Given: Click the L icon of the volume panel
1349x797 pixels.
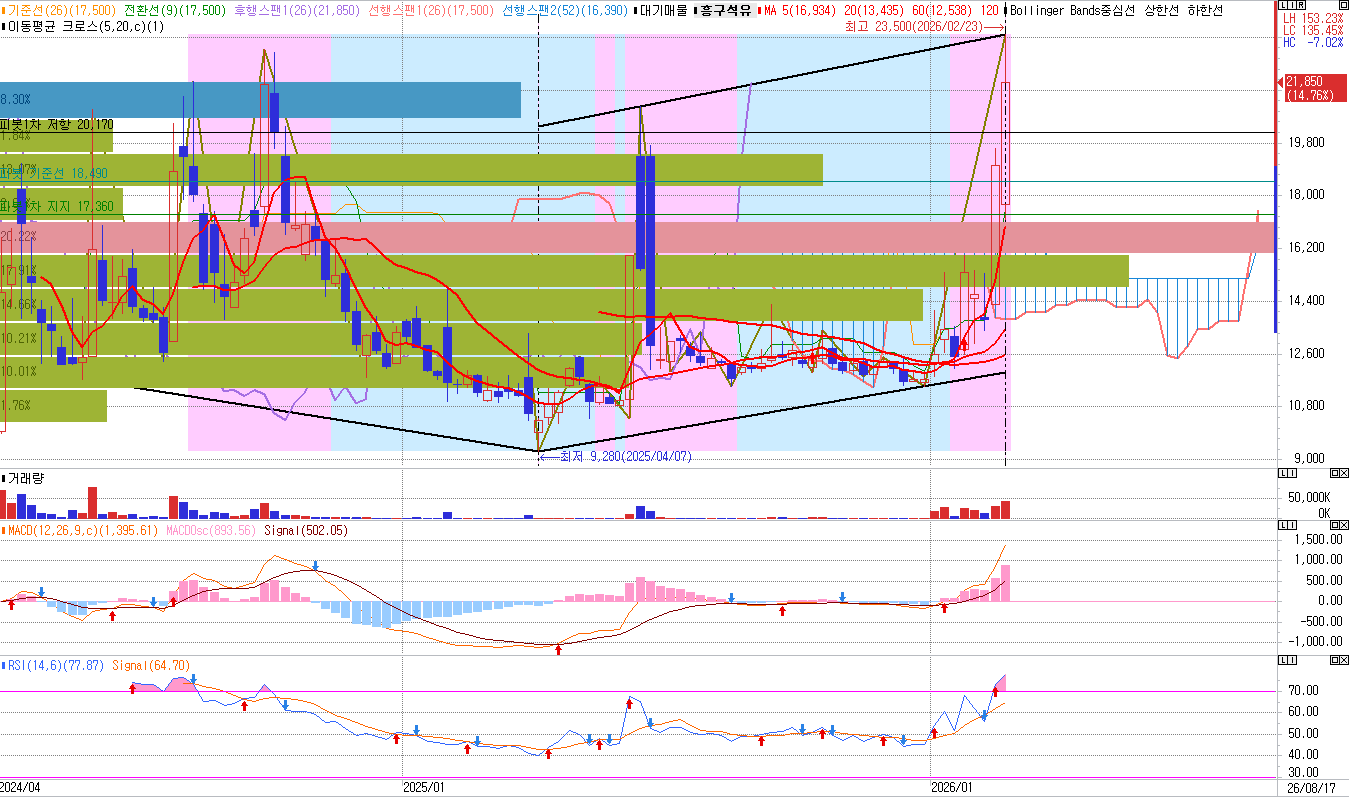Looking at the screenshot, I should (1283, 473).
